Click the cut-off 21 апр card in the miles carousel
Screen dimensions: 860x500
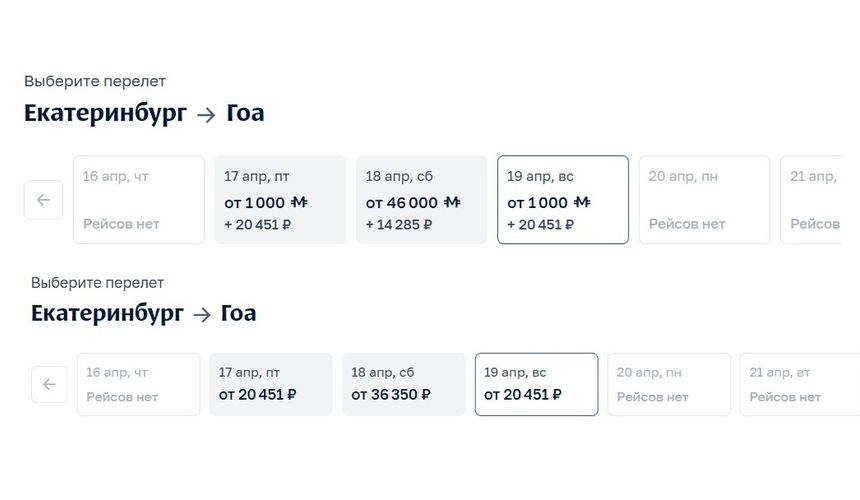(812, 200)
